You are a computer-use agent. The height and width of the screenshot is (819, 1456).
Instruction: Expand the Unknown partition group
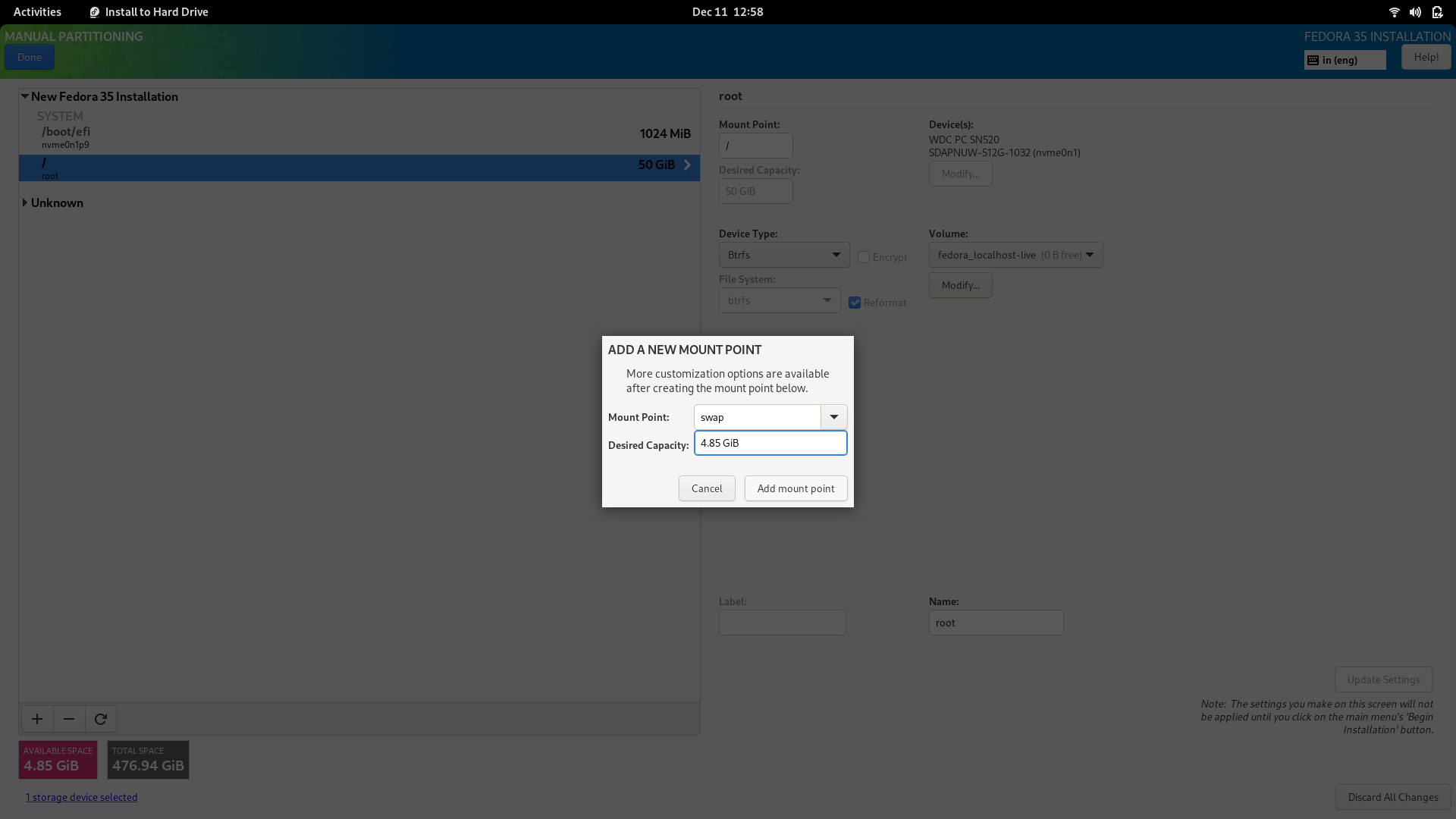[25, 202]
